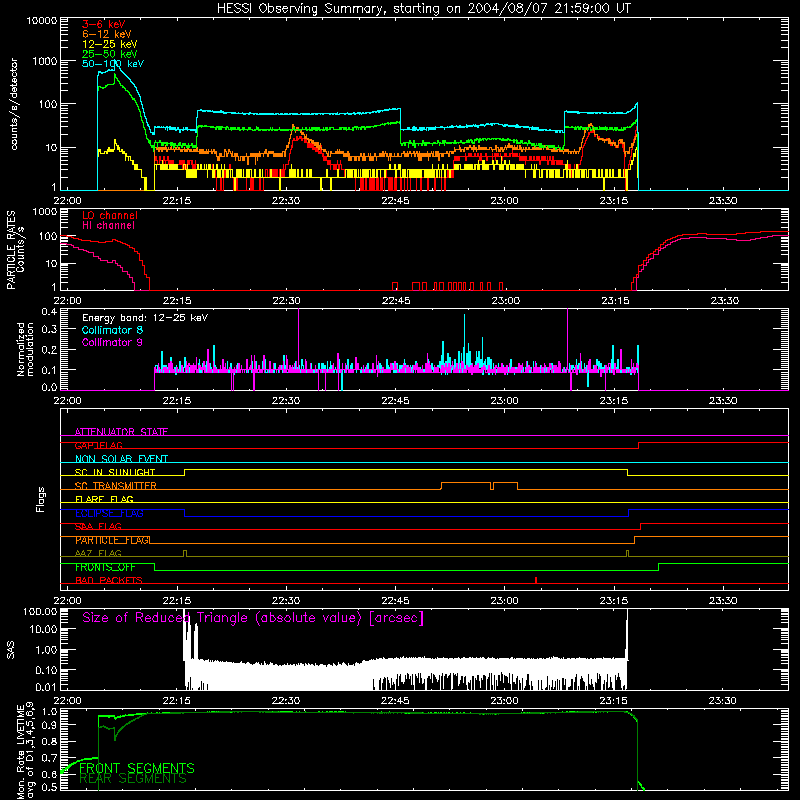Select the 3-6 keV legend label
Image resolution: width=800 pixels, height=800 pixels.
click(x=104, y=24)
